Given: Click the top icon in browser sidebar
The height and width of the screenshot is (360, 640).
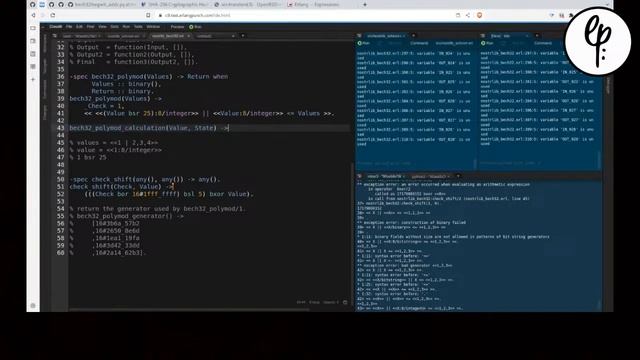Looking at the screenshot, I should point(33,28).
